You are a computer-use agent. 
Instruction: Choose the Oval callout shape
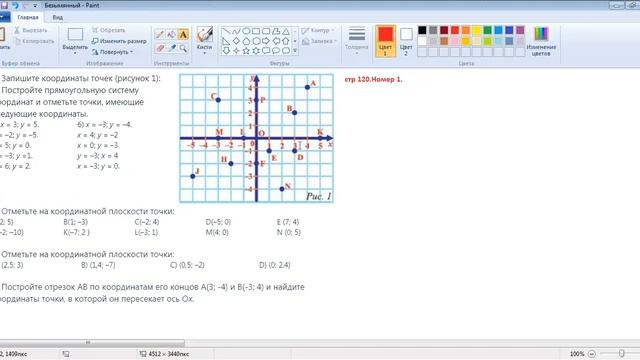point(276,51)
